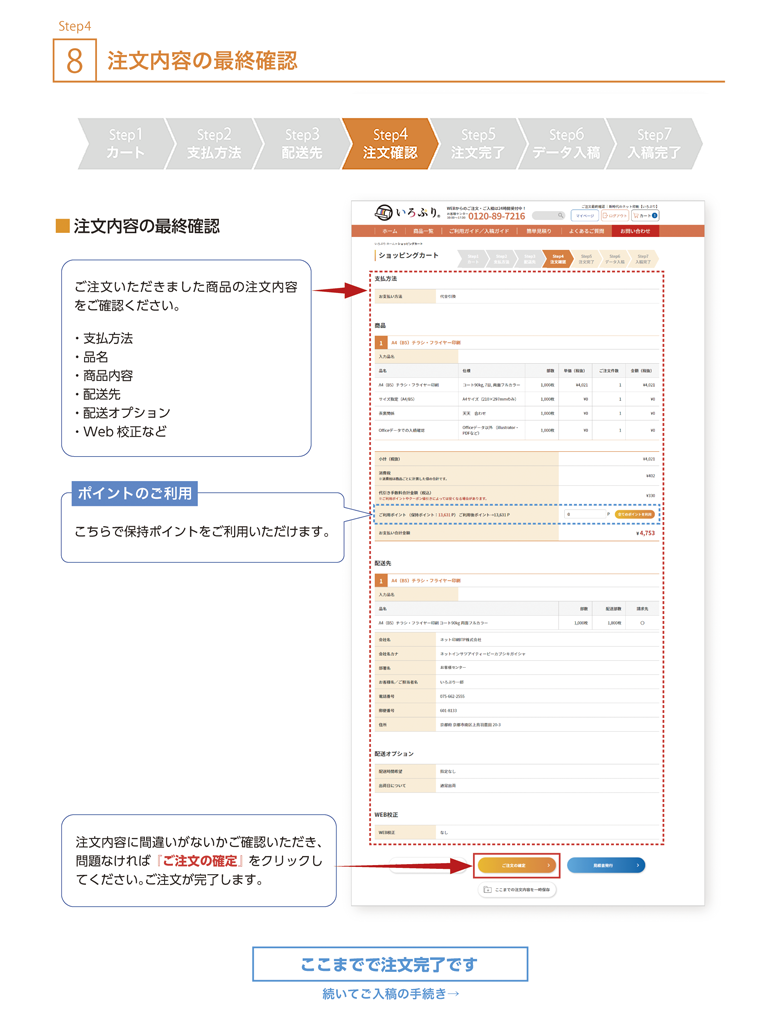Viewport: 780px width, 1022px height.
Task: Click the WEB校正 section heading in cart page
Action: pyautogui.click(x=386, y=815)
